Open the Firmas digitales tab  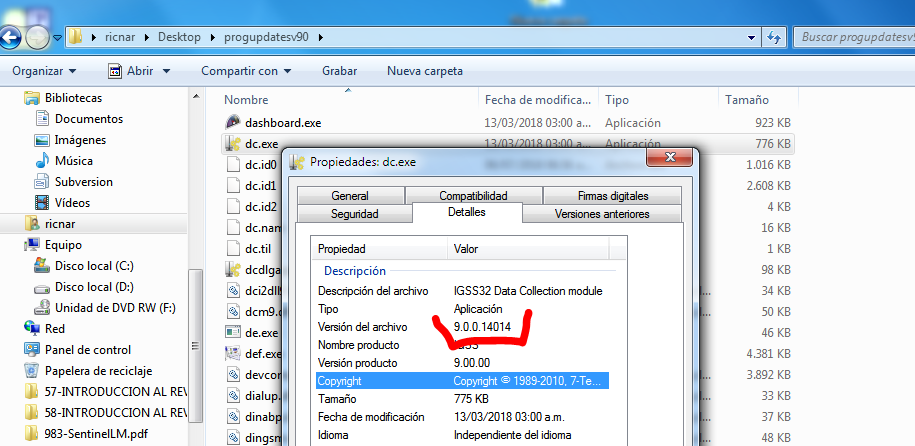pos(612,196)
